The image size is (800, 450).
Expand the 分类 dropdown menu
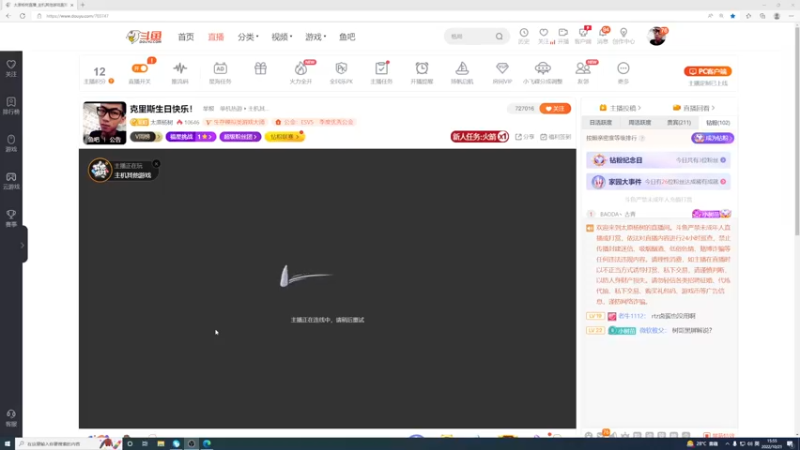248,37
